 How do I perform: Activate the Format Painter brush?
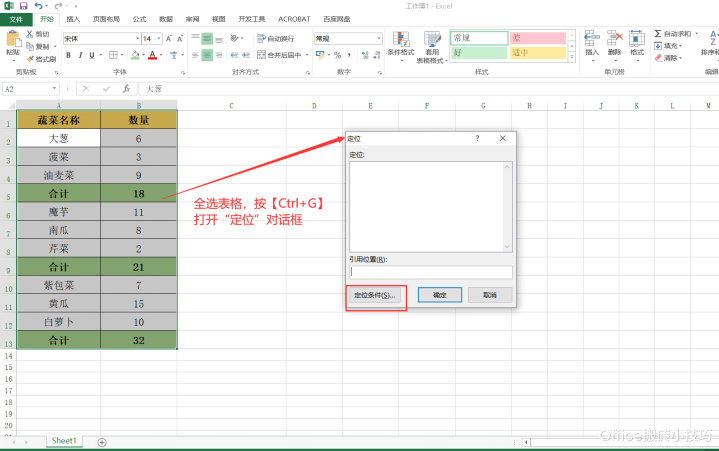tap(30, 59)
